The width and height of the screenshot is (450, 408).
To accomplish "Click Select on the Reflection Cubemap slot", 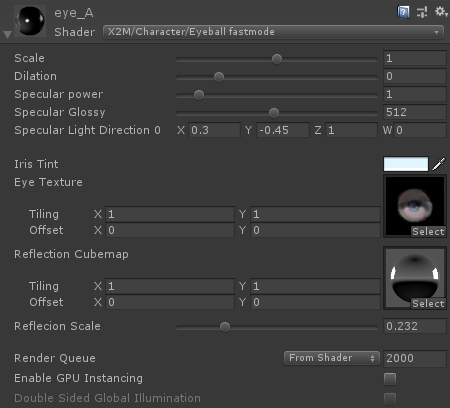I will coord(428,303).
